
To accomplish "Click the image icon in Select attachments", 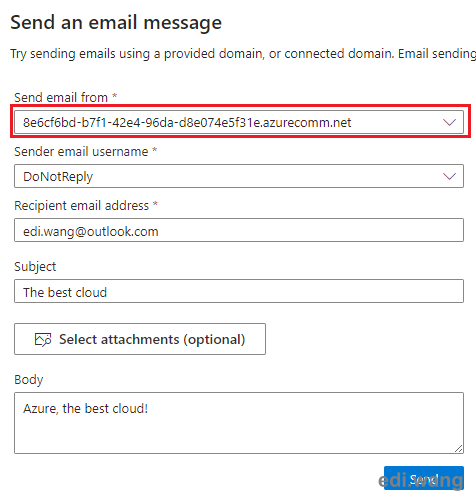I will point(43,339).
